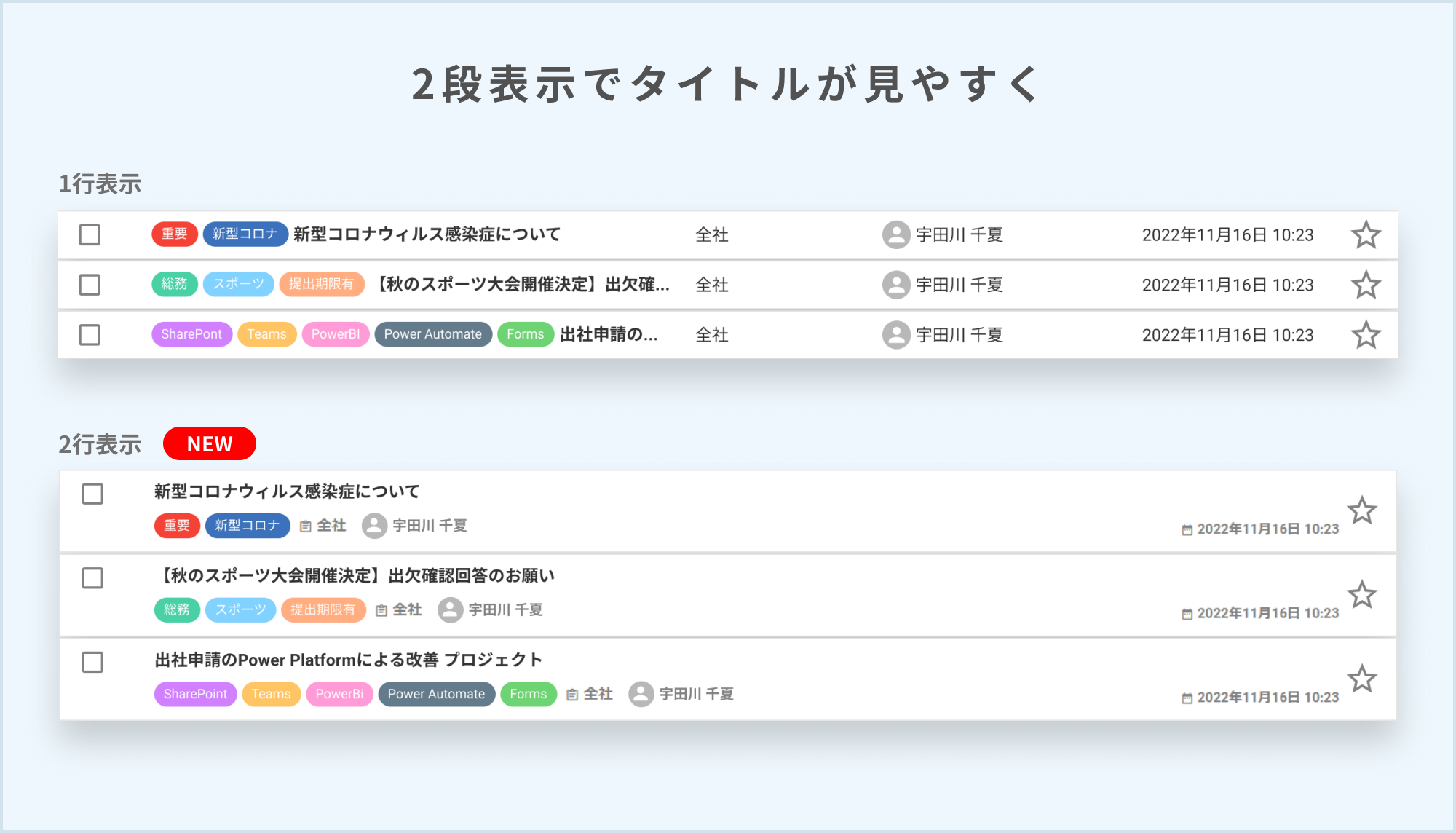1456x833 pixels.
Task: Click the 提出期限有 tag in the 2行表示 list
Action: click(324, 610)
